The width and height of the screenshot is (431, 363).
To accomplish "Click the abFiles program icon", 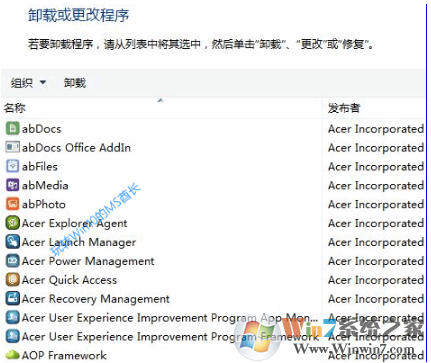I will click(12, 166).
